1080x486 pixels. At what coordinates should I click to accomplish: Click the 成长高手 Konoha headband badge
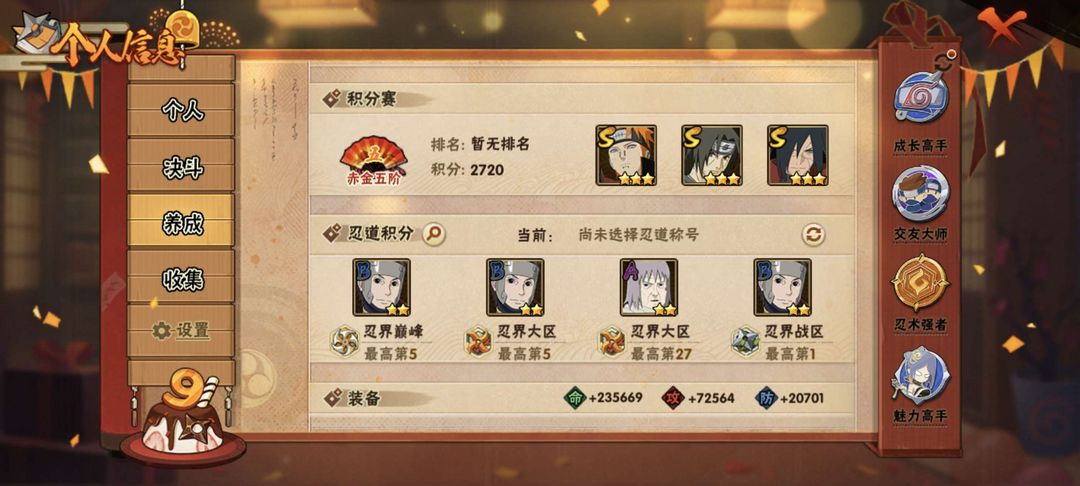tap(921, 98)
